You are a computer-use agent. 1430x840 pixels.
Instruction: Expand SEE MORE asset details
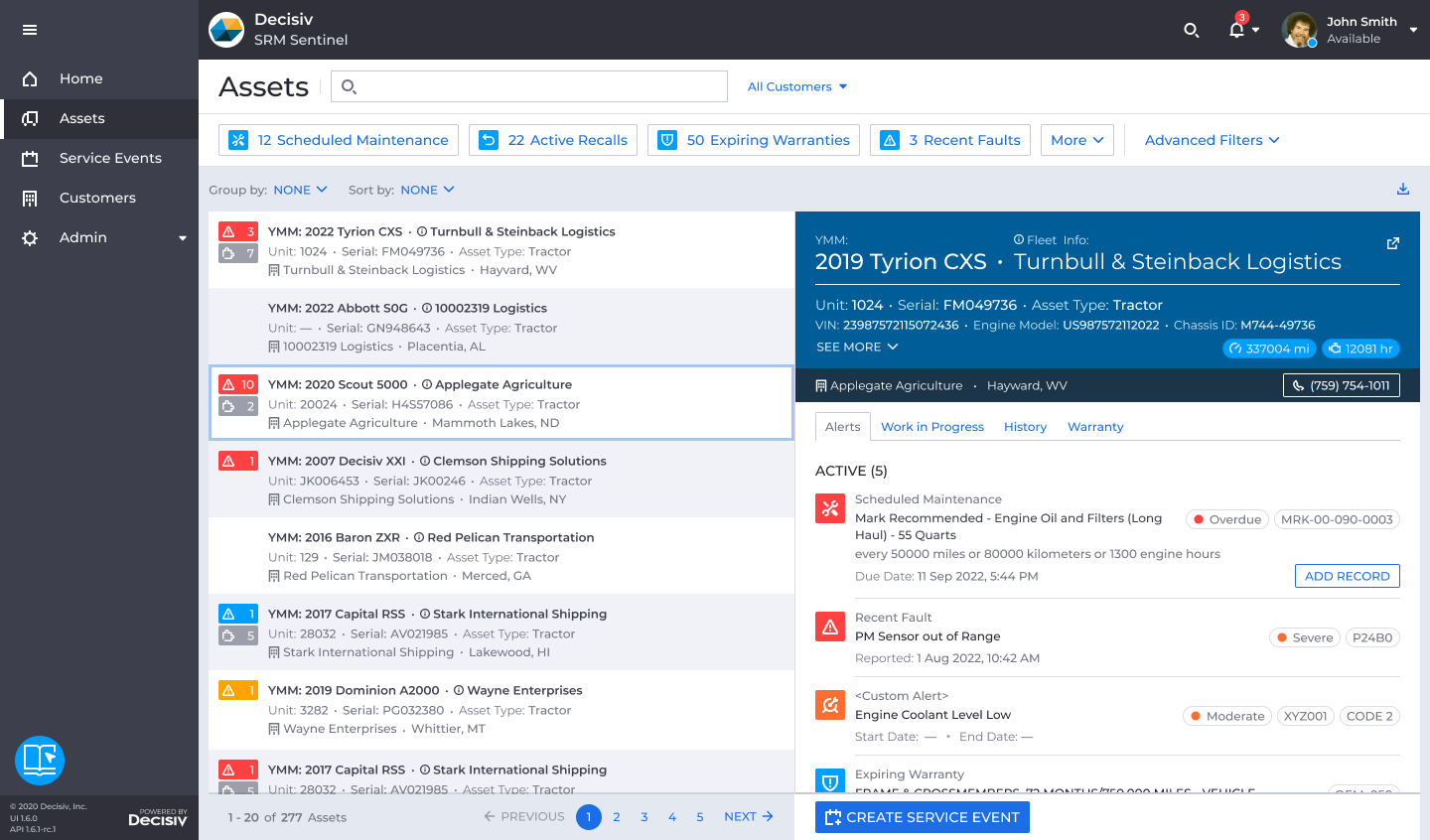(x=857, y=347)
